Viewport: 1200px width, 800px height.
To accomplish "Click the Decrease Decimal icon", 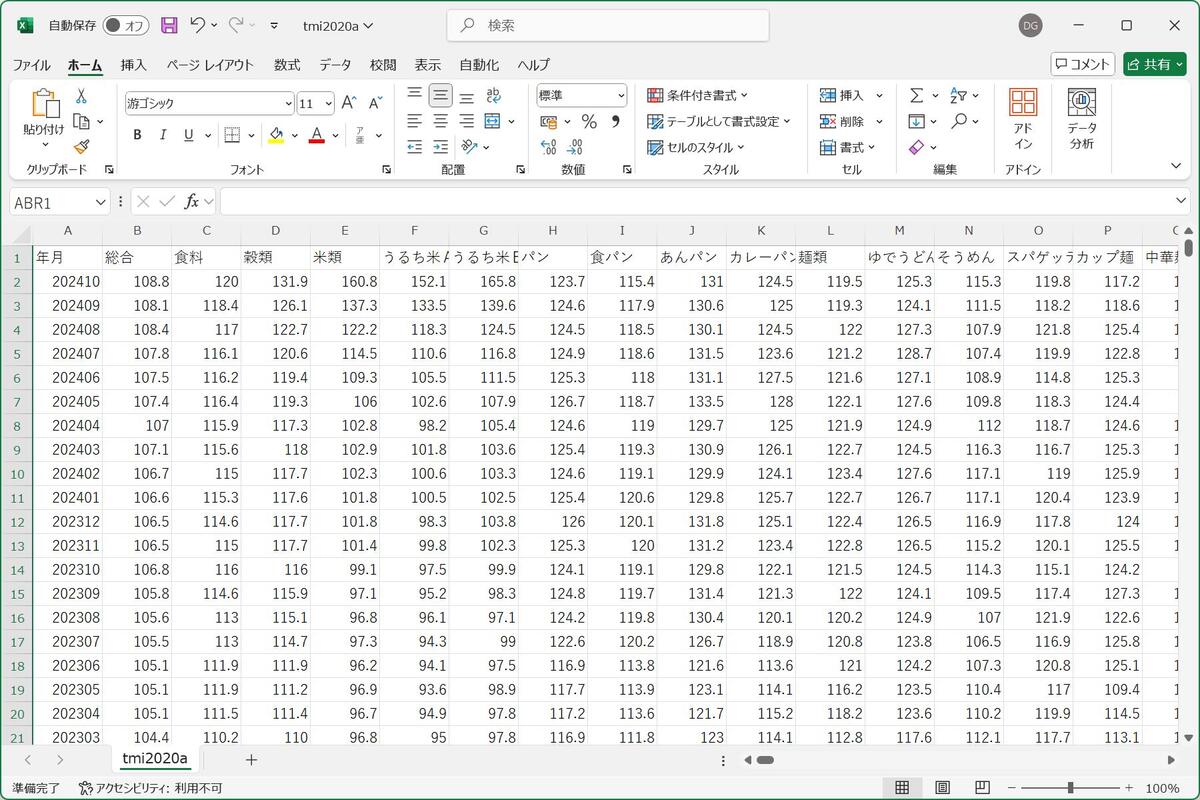I will [576, 147].
